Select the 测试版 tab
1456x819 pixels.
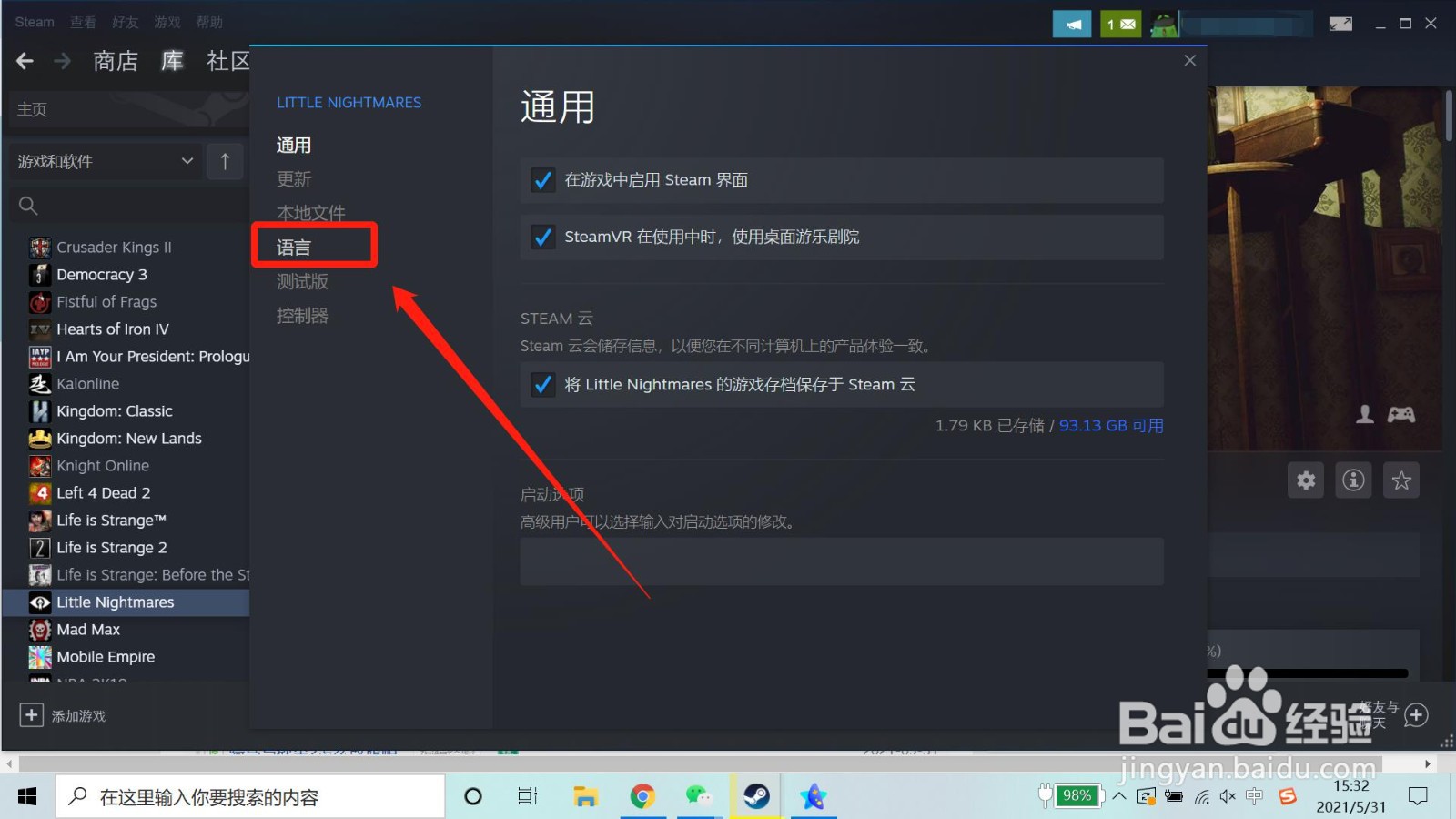pyautogui.click(x=302, y=282)
